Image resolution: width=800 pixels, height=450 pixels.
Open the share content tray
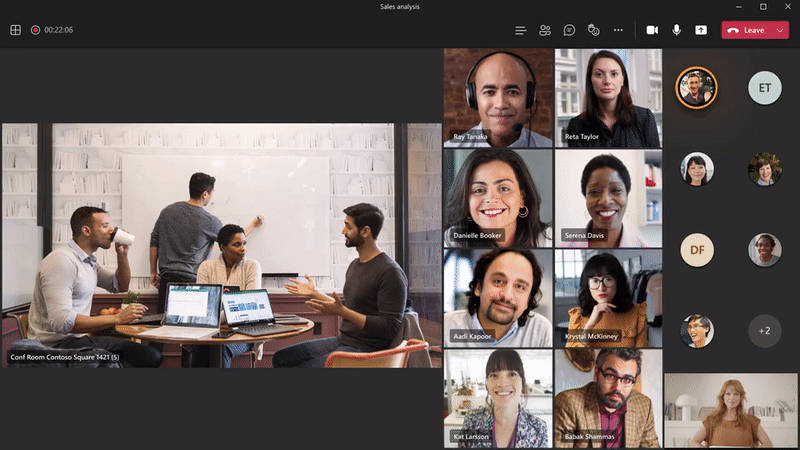[701, 30]
